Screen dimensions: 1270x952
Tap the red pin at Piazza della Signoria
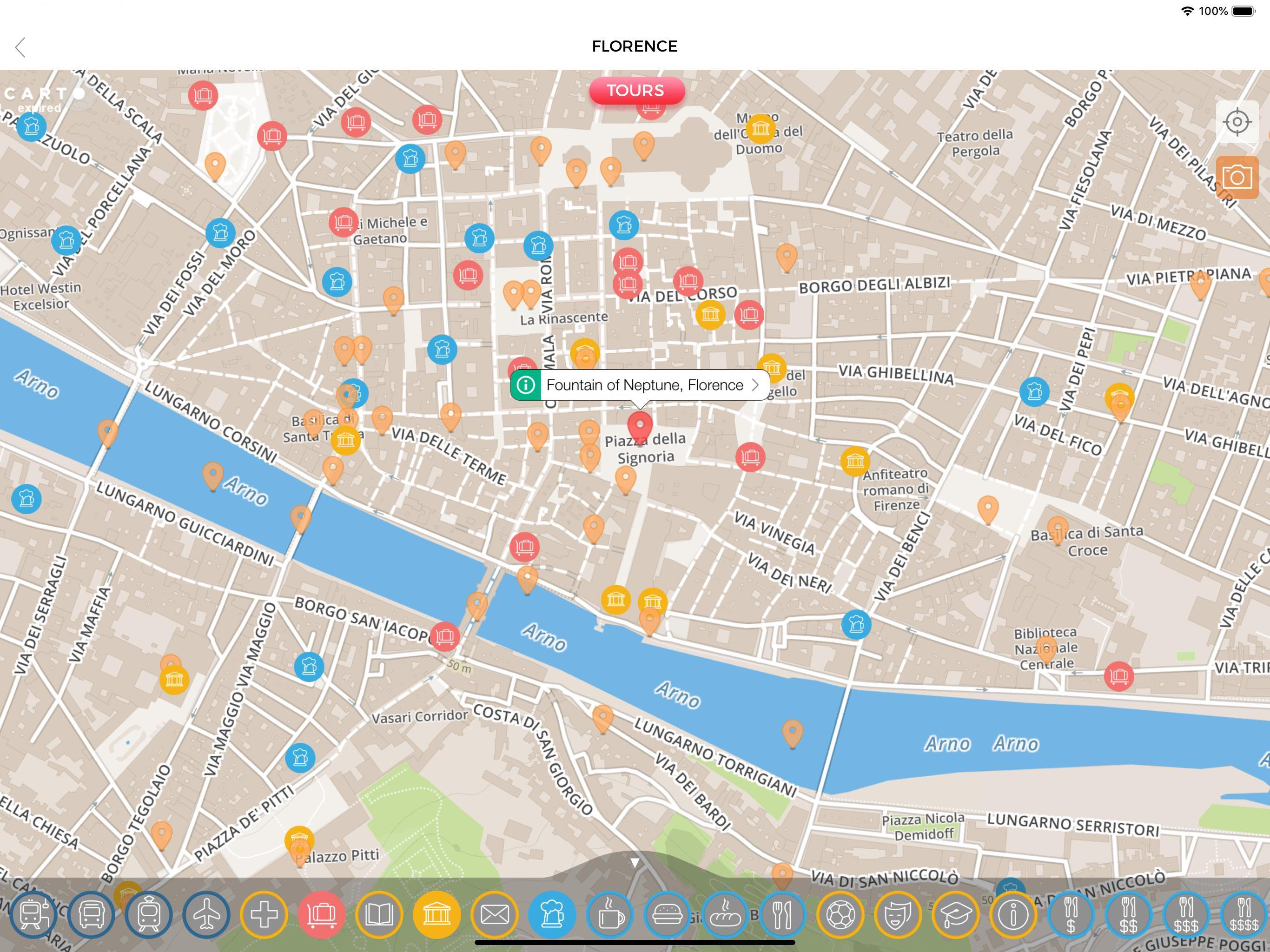[x=640, y=428]
